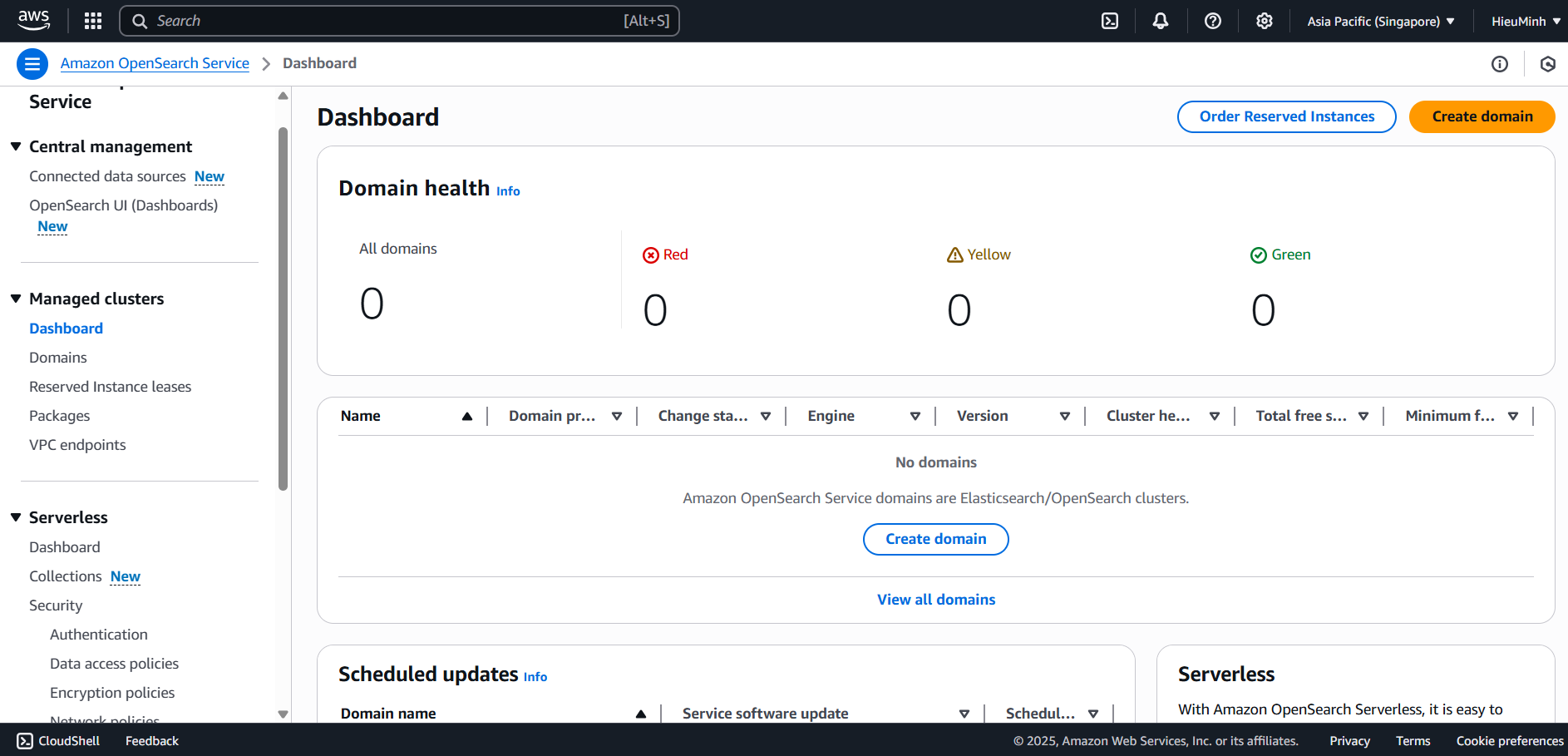Click the orange Create domain button
Viewport: 1568px width, 756px height.
[1482, 116]
